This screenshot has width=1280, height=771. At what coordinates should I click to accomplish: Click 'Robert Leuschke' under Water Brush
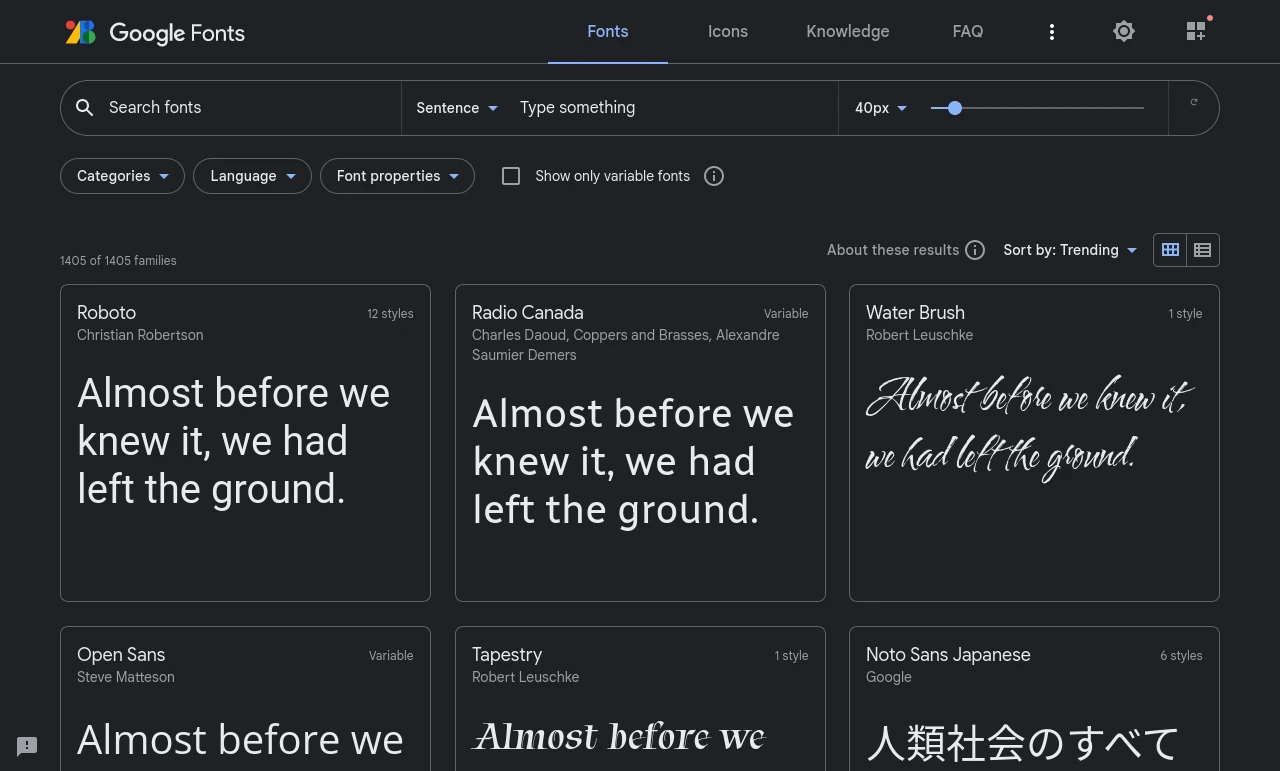tap(919, 335)
